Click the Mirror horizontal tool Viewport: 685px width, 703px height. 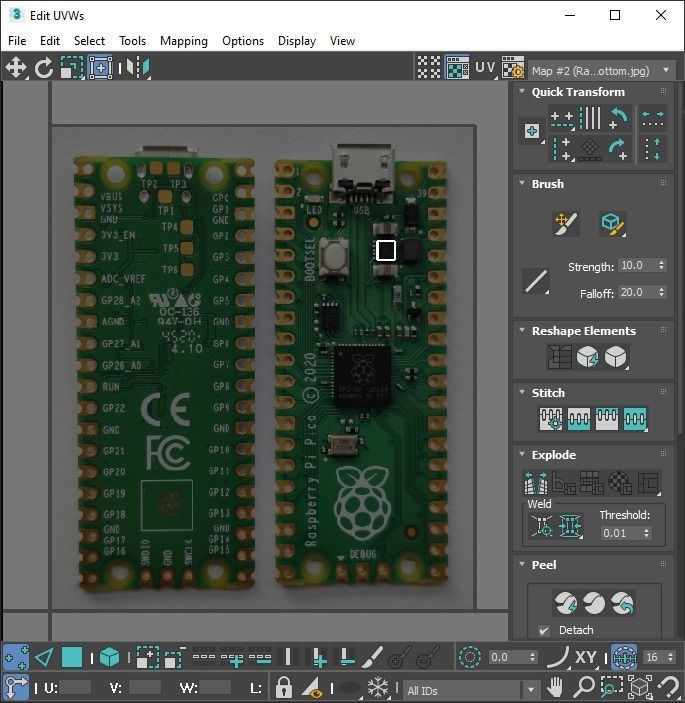[x=138, y=68]
